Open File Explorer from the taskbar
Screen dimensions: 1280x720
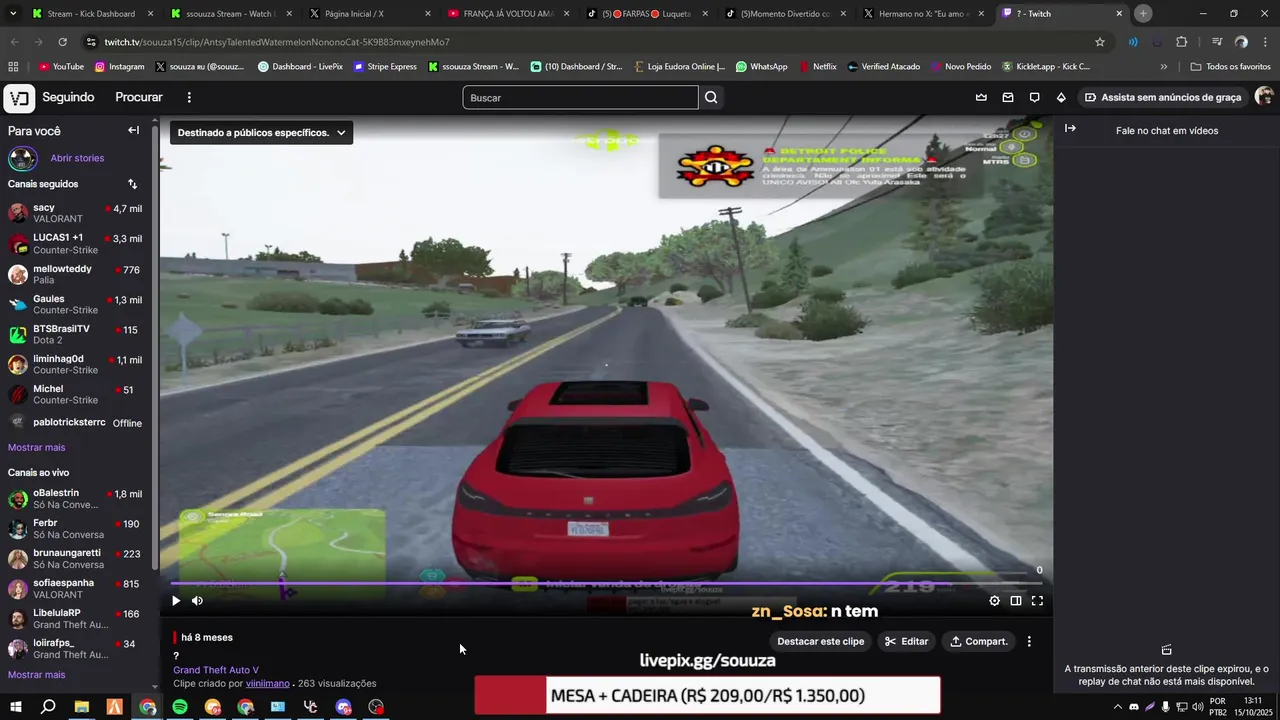click(x=82, y=707)
